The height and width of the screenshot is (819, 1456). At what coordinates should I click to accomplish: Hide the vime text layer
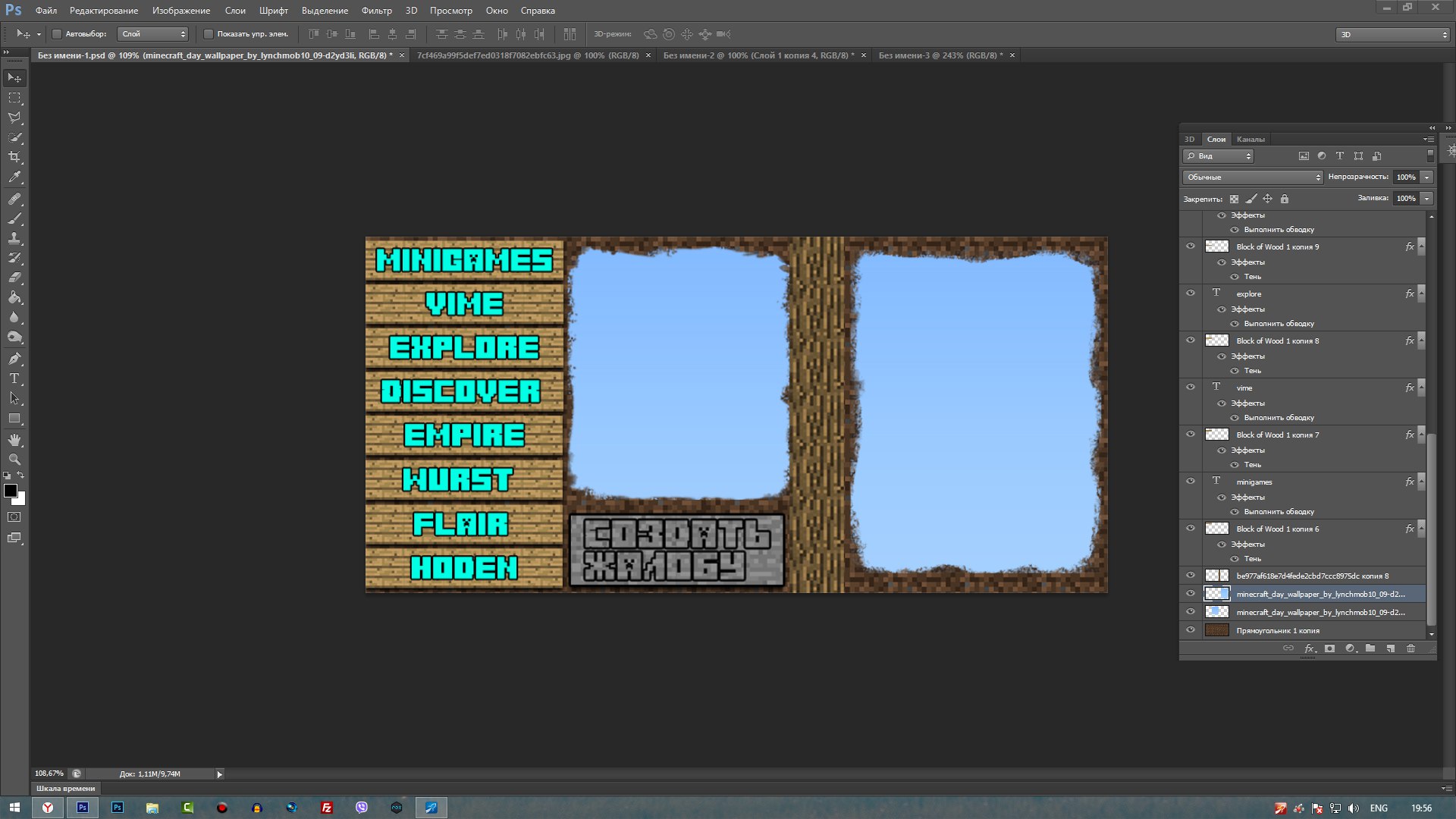[x=1191, y=388]
